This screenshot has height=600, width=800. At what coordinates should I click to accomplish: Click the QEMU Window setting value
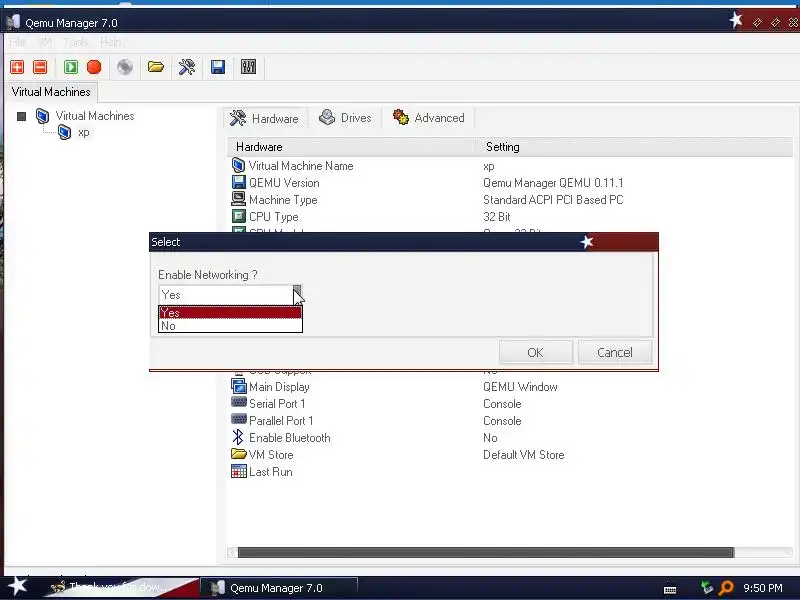(520, 387)
